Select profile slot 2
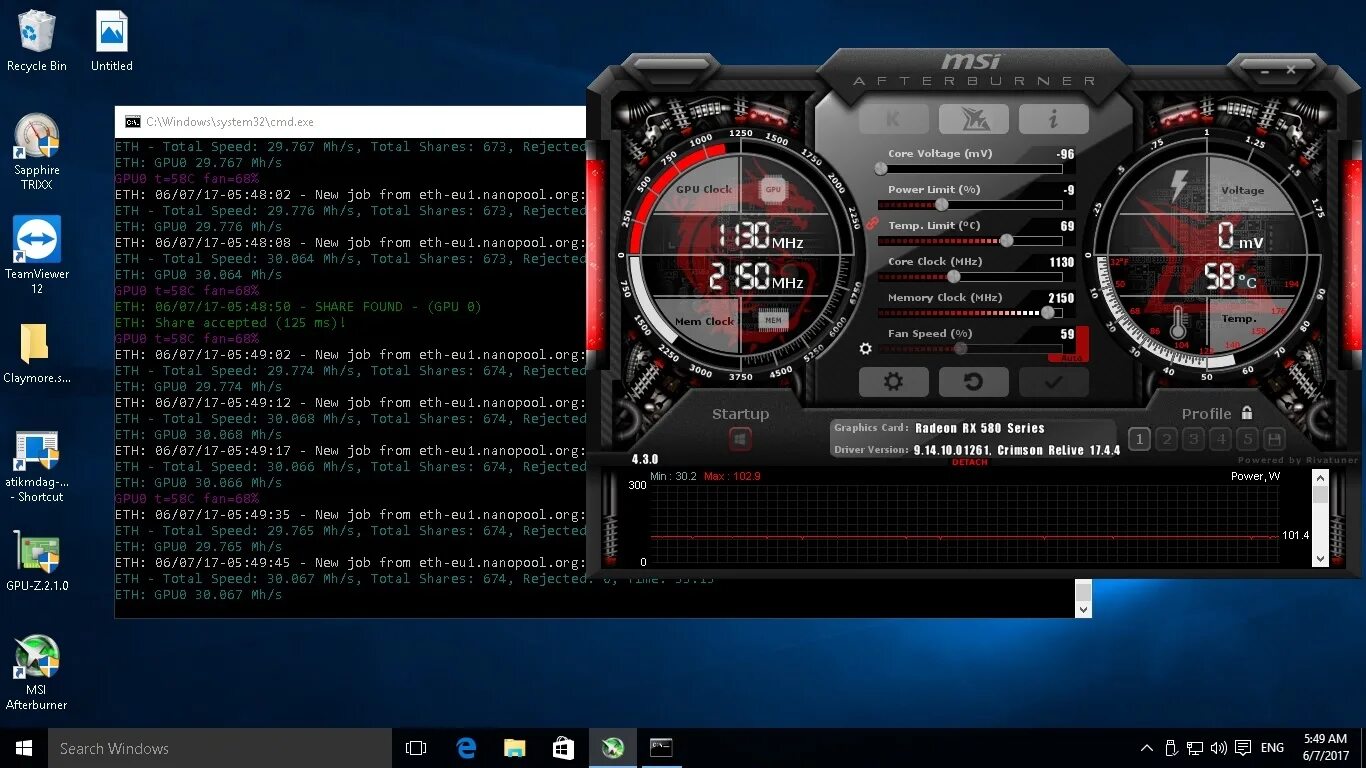This screenshot has width=1366, height=768. (x=1166, y=439)
